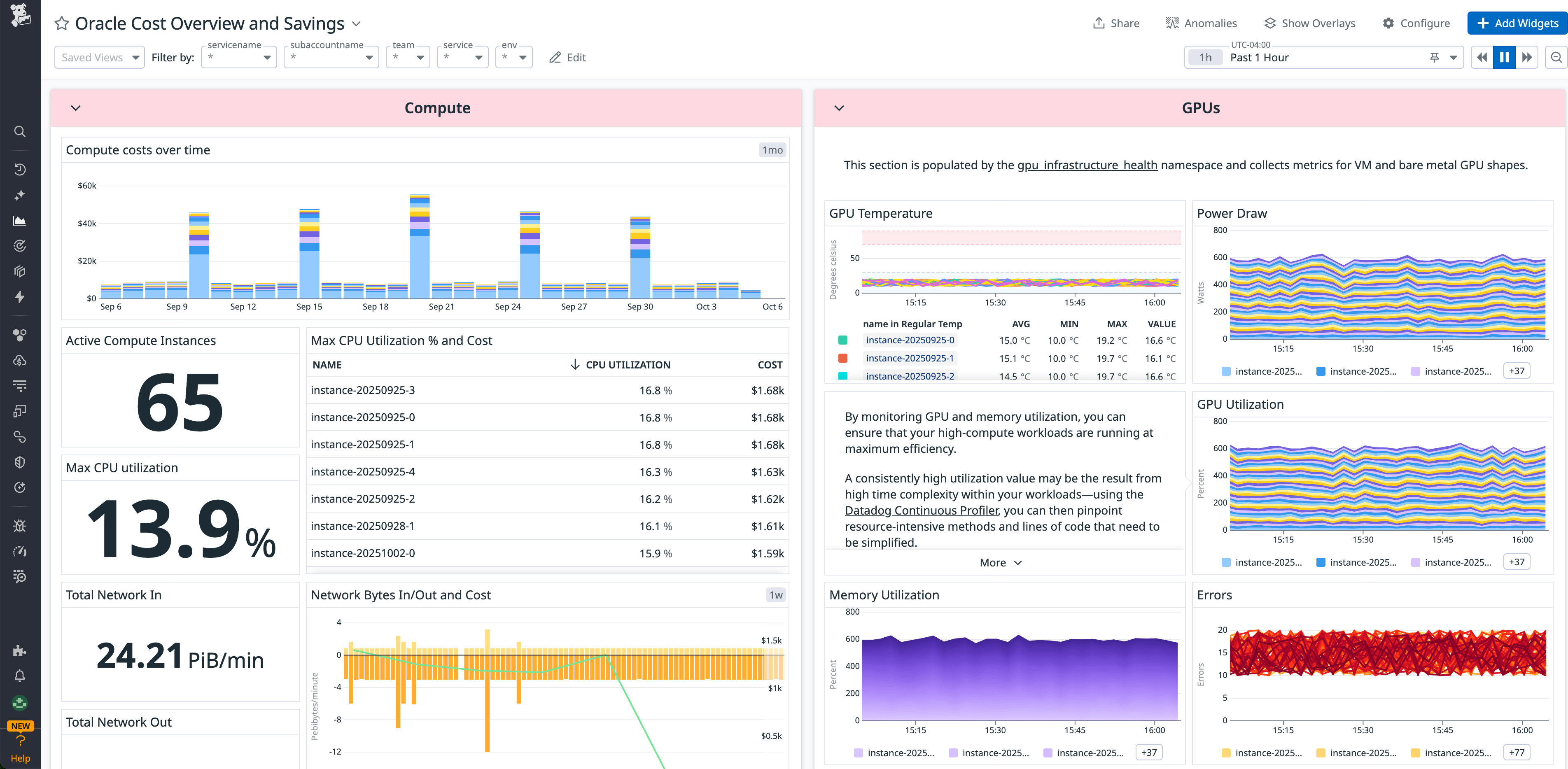Open Anomalies from the top toolbar

pyautogui.click(x=1201, y=23)
